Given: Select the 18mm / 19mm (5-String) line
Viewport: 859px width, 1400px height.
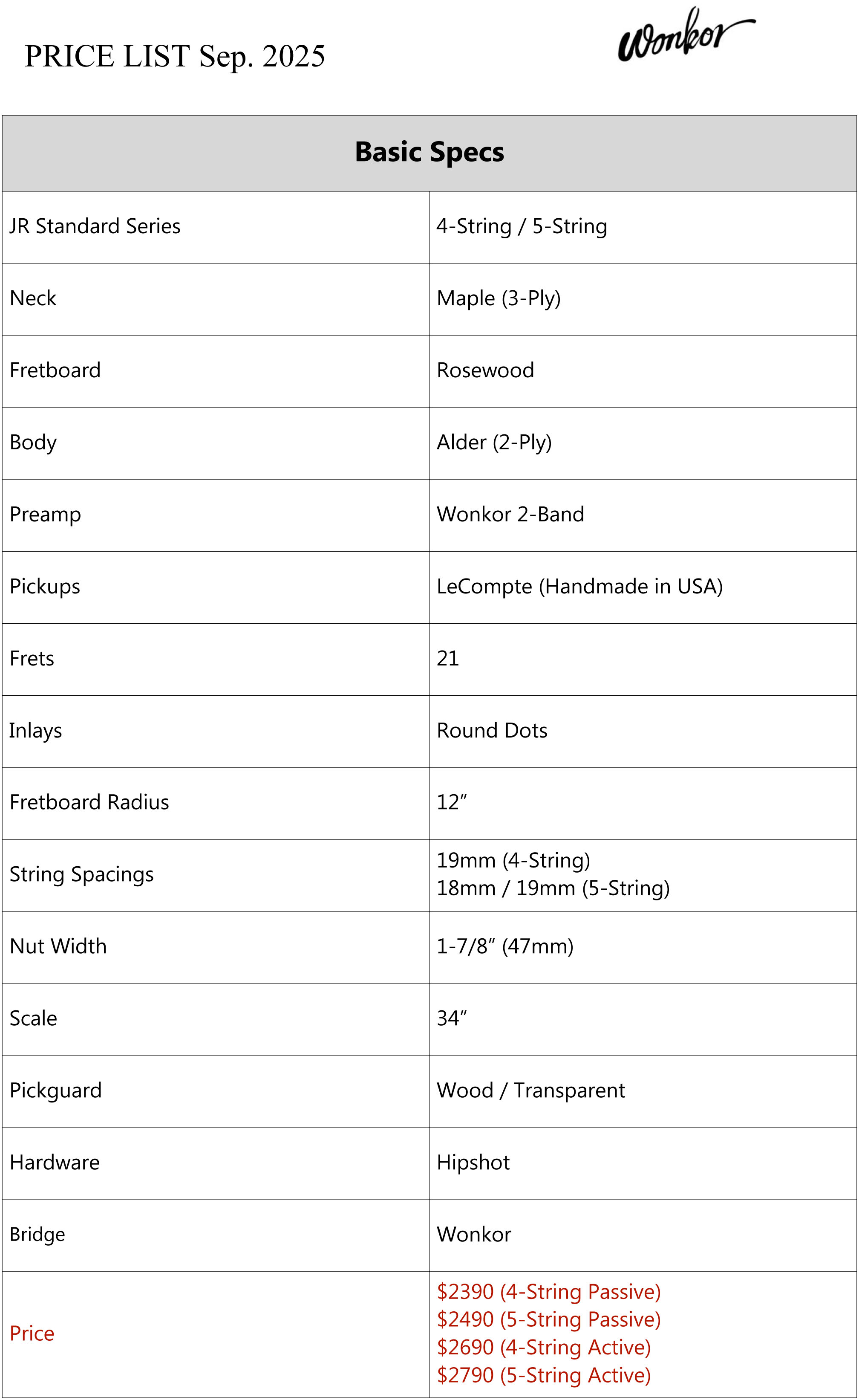Looking at the screenshot, I should pos(553,888).
